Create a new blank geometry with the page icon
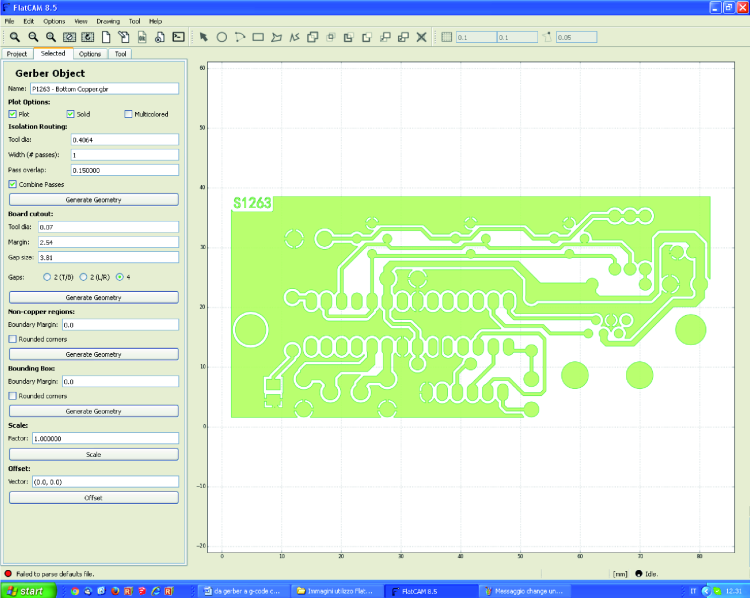This screenshot has width=750, height=598. click(106, 37)
